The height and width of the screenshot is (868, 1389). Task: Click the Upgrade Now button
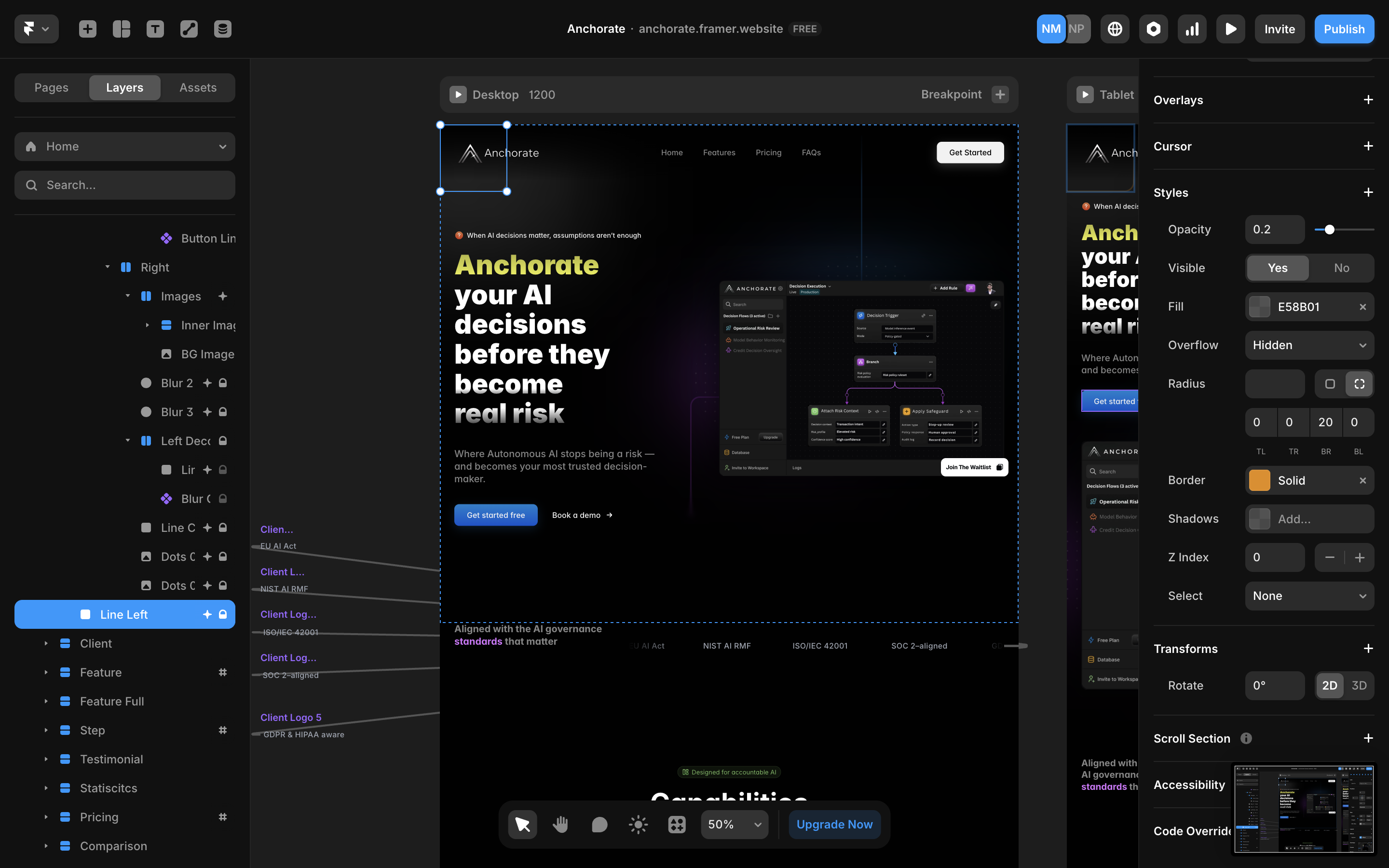(834, 825)
